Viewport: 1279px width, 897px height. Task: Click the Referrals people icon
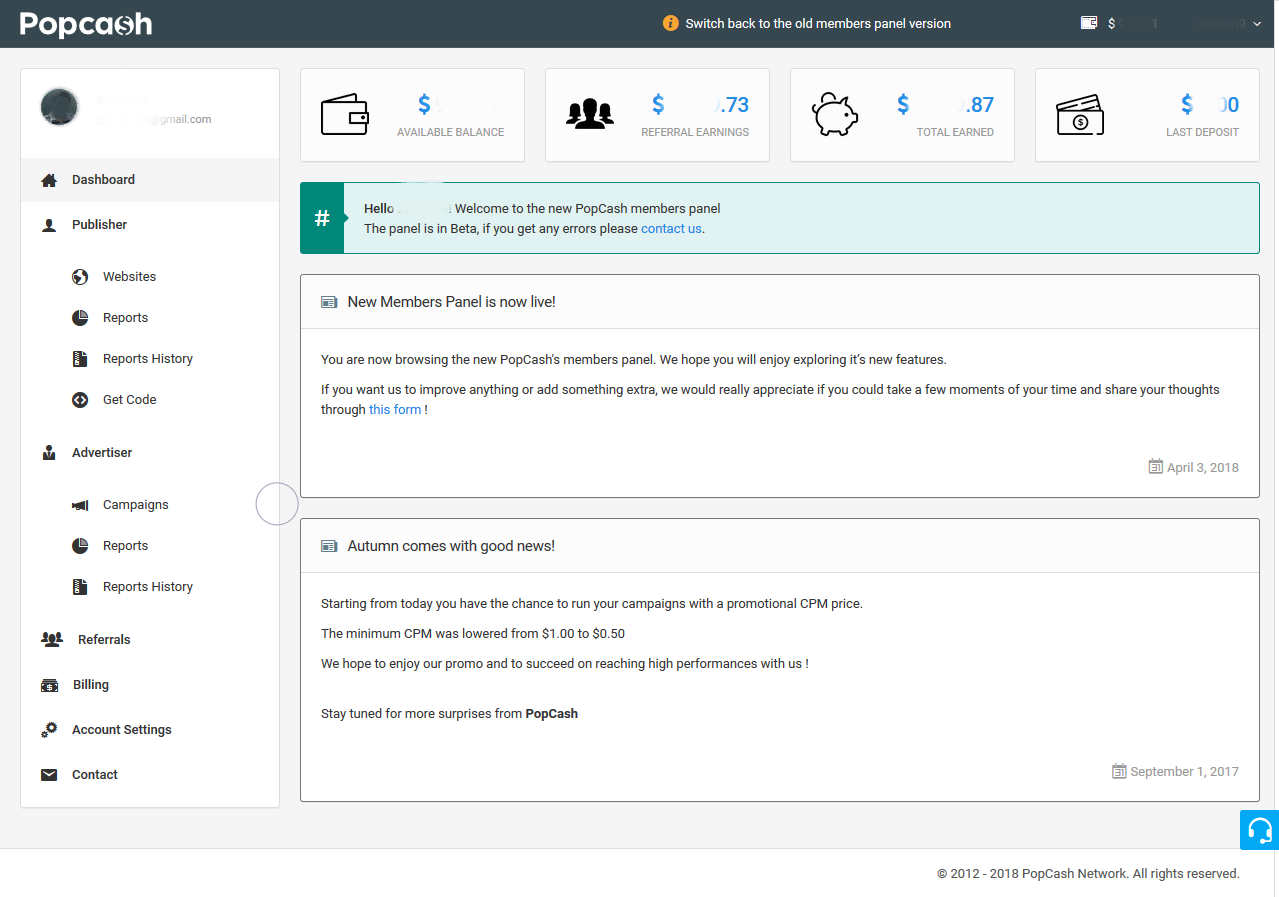point(52,640)
